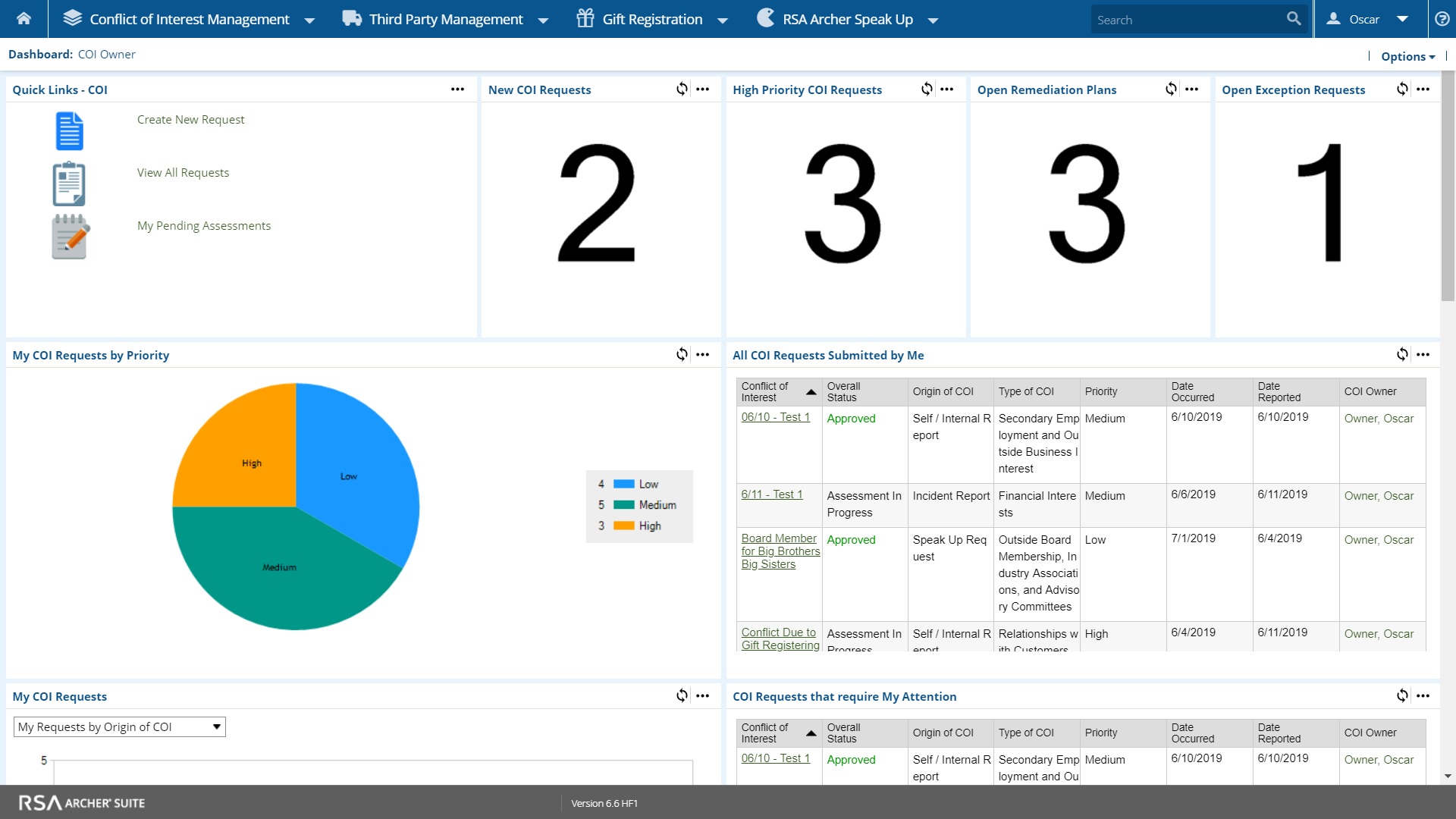Screen dimensions: 1456x819
Task: Open help with the question mark icon
Action: click(x=1442, y=19)
